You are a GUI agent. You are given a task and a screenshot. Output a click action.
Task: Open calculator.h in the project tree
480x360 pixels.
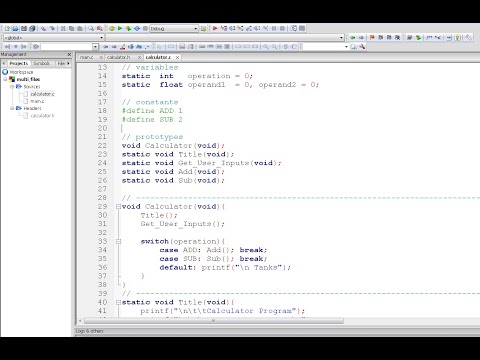(42, 116)
